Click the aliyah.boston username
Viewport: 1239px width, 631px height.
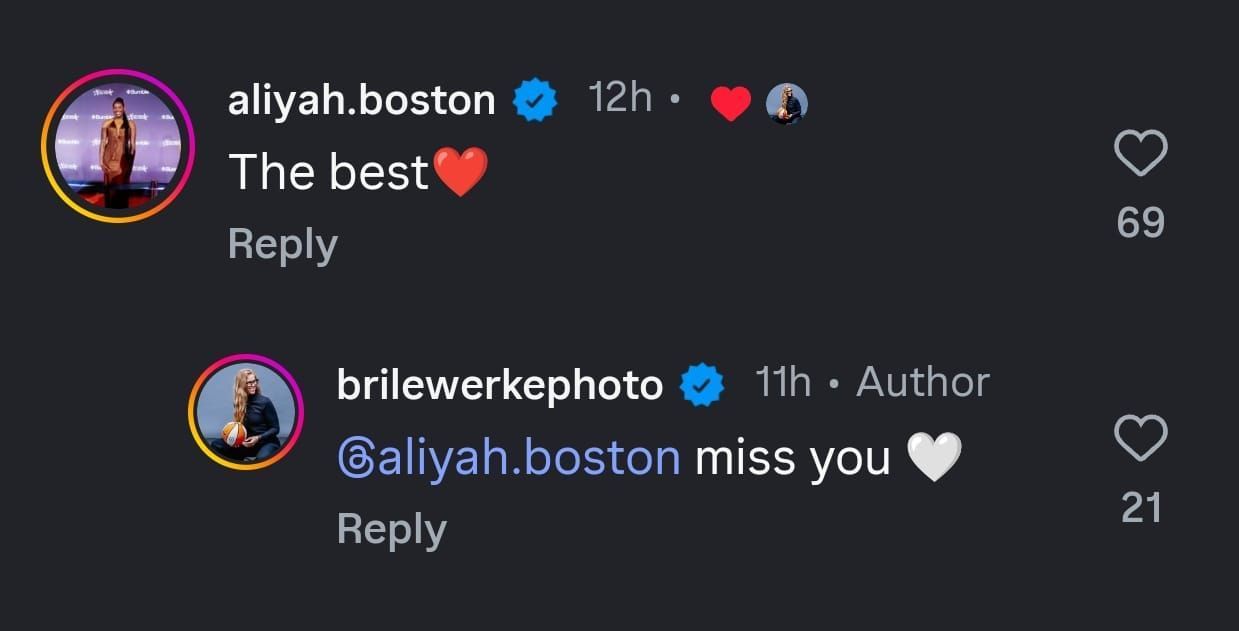(361, 99)
